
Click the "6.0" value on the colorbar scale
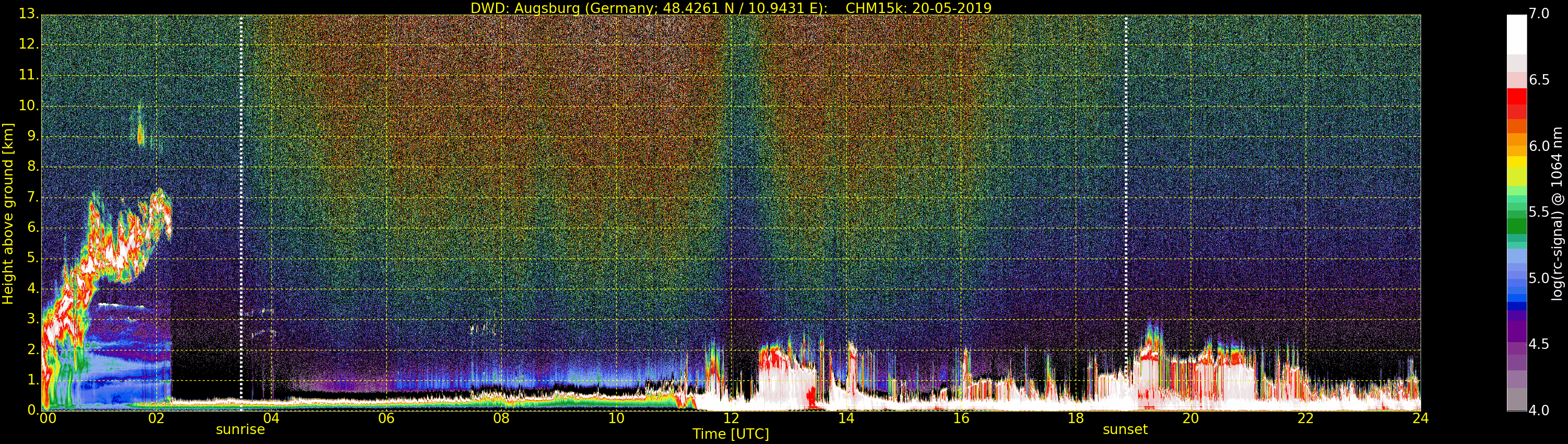click(x=1539, y=147)
